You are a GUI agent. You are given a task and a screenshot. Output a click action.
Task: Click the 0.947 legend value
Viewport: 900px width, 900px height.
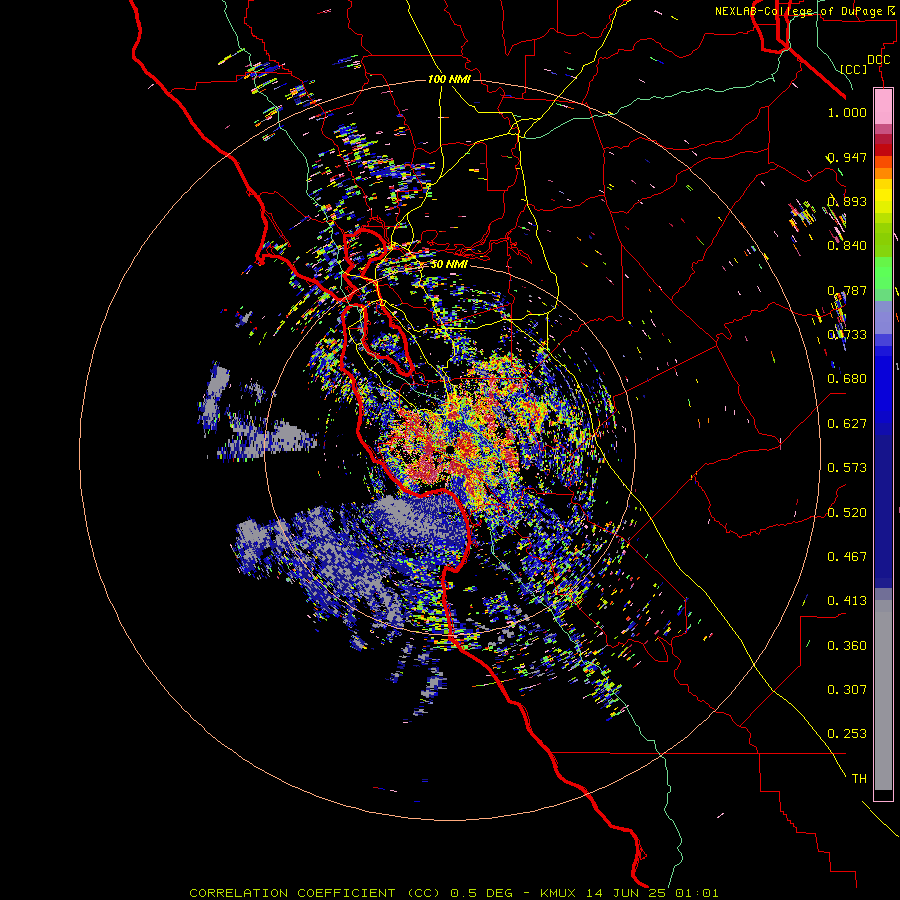point(847,157)
